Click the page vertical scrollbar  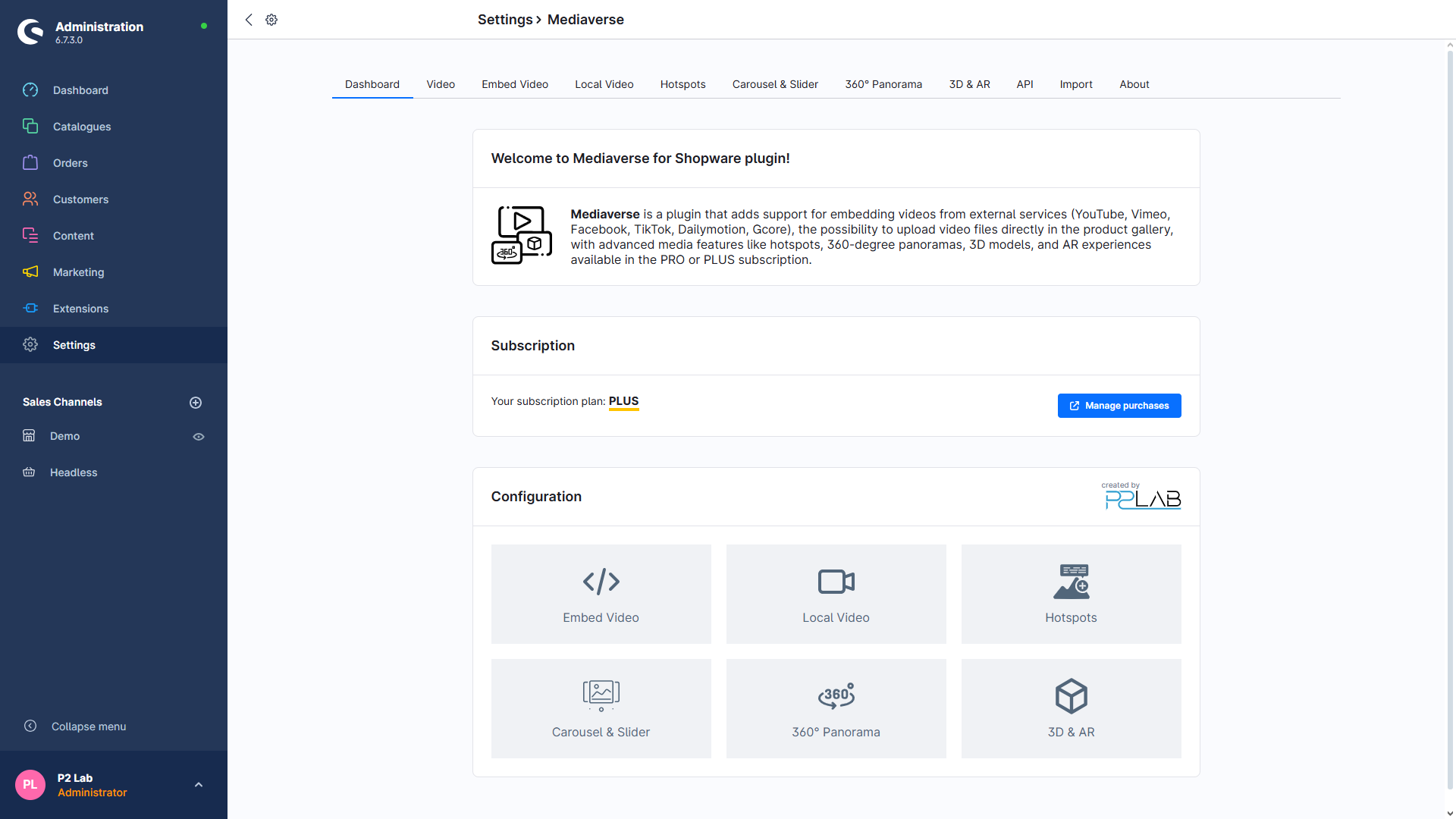coord(1450,419)
